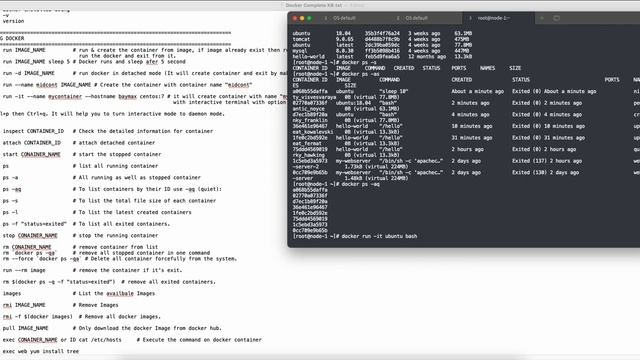The width and height of the screenshot is (640, 360).
Task: Click the 'ps -f "status=exited"' line in editor
Action: 86,224
